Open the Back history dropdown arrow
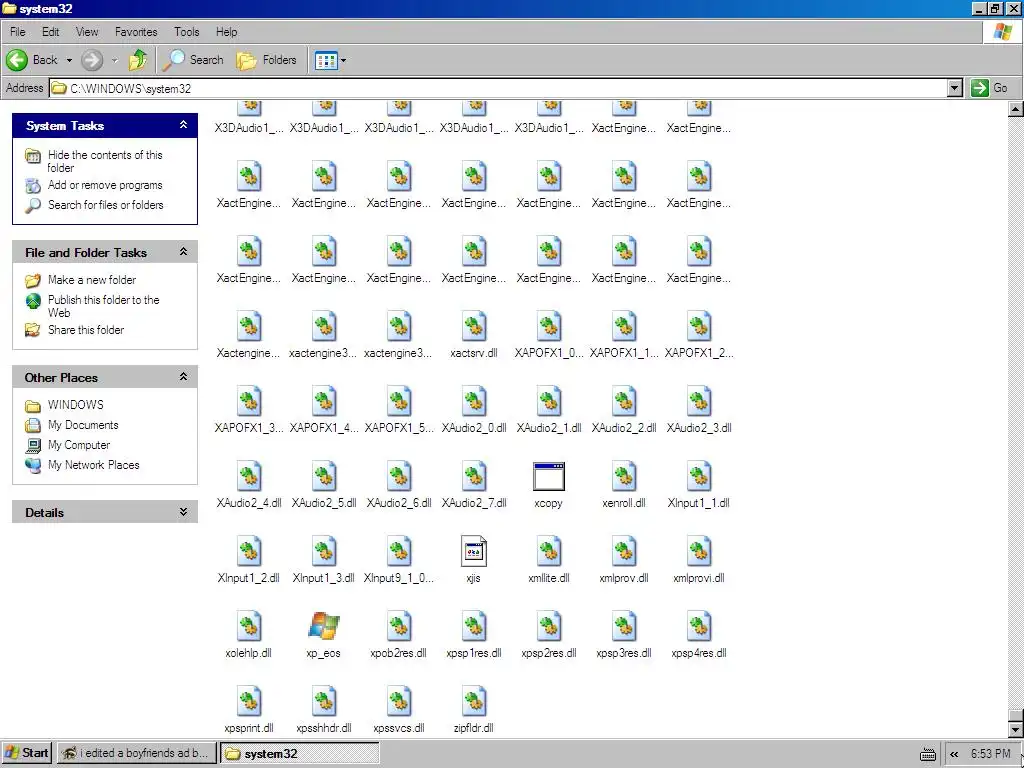The image size is (1024, 768). pyautogui.click(x=69, y=60)
